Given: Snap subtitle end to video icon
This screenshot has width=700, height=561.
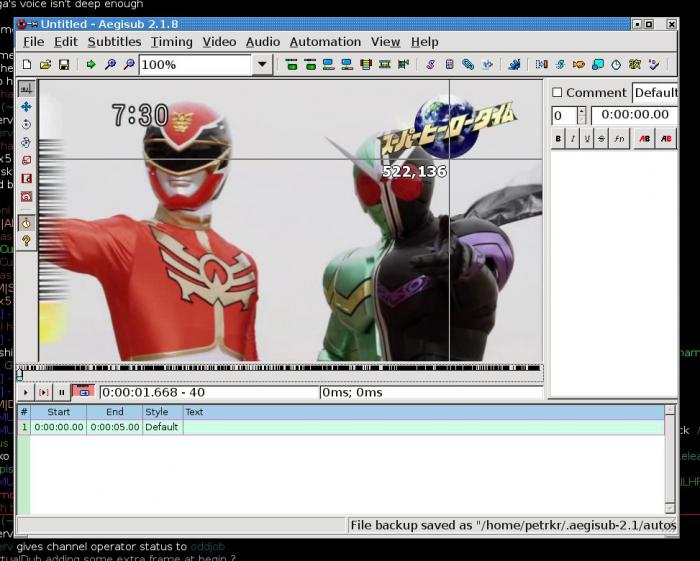Looking at the screenshot, I should (x=347, y=65).
